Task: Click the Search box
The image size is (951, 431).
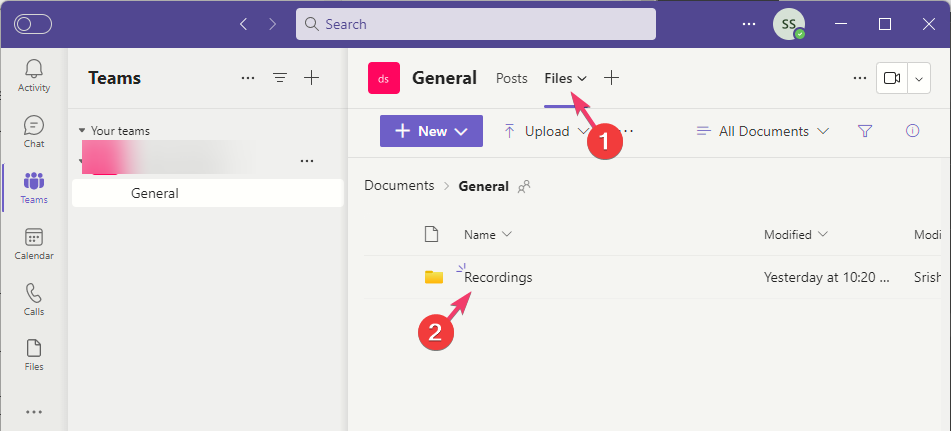Action: (x=476, y=24)
